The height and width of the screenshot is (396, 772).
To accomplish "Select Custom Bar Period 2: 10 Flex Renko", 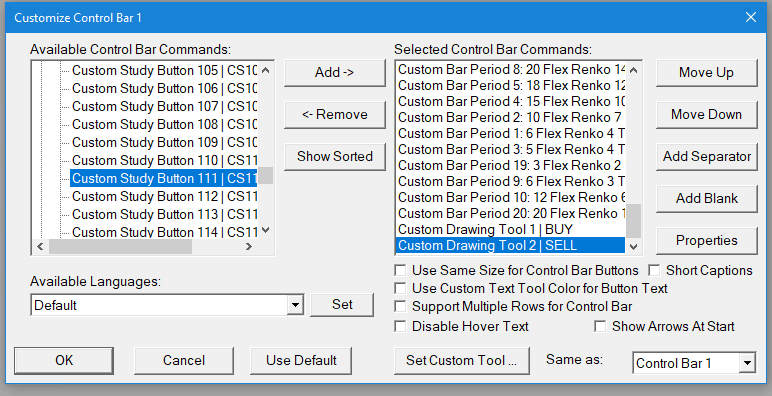I will click(511, 118).
